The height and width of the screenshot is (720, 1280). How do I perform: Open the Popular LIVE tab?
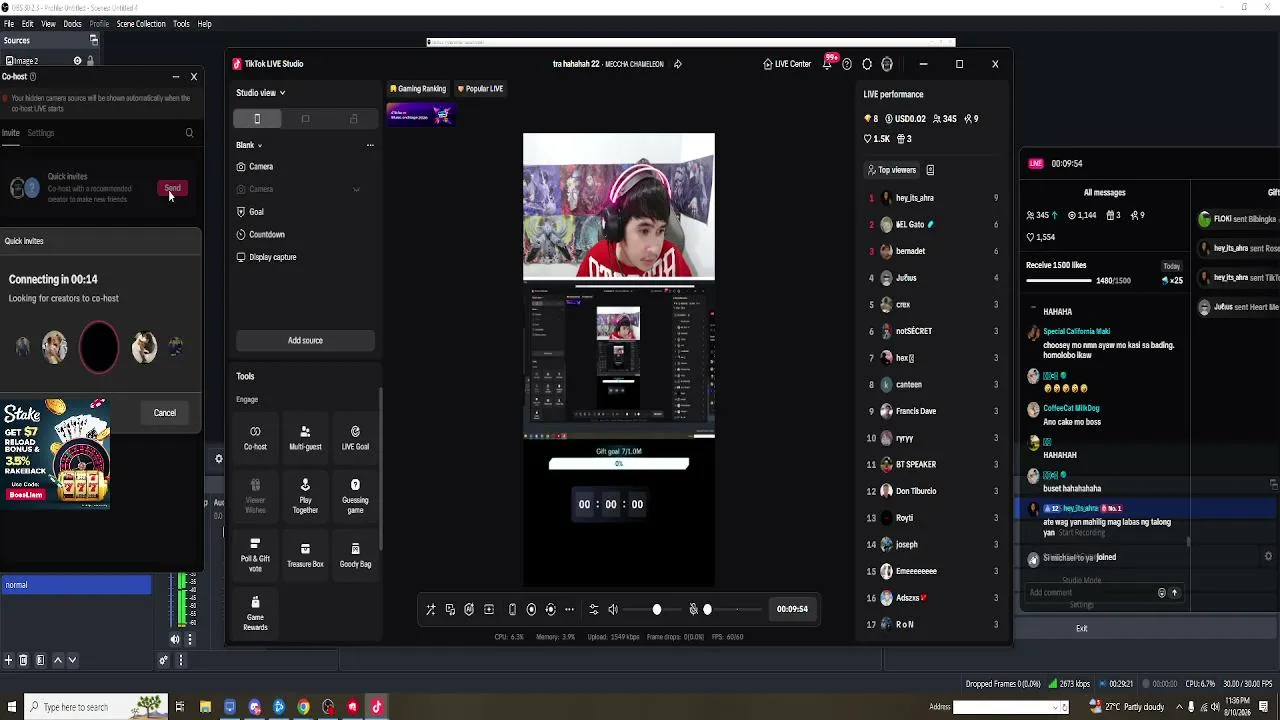coord(480,89)
